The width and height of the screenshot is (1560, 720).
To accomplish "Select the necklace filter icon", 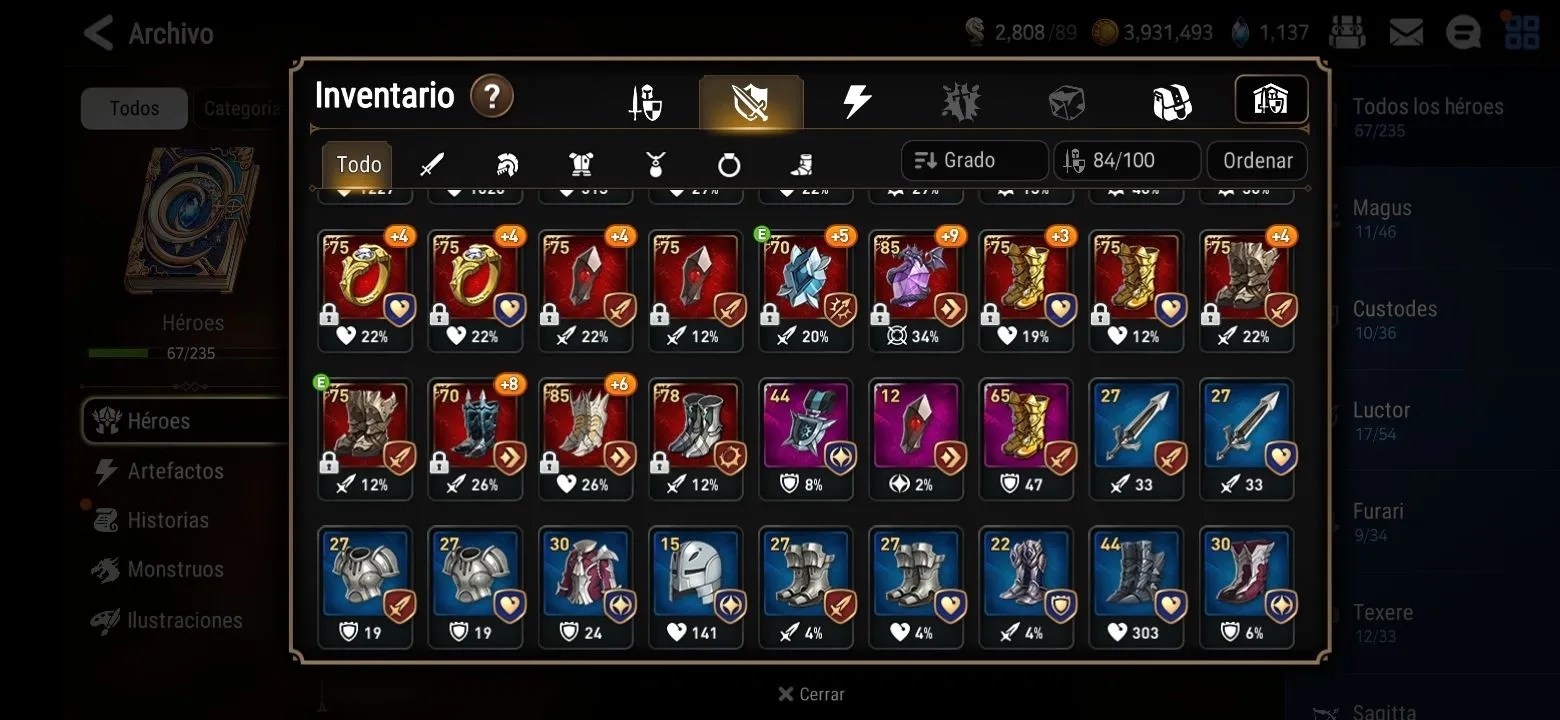I will tap(655, 165).
